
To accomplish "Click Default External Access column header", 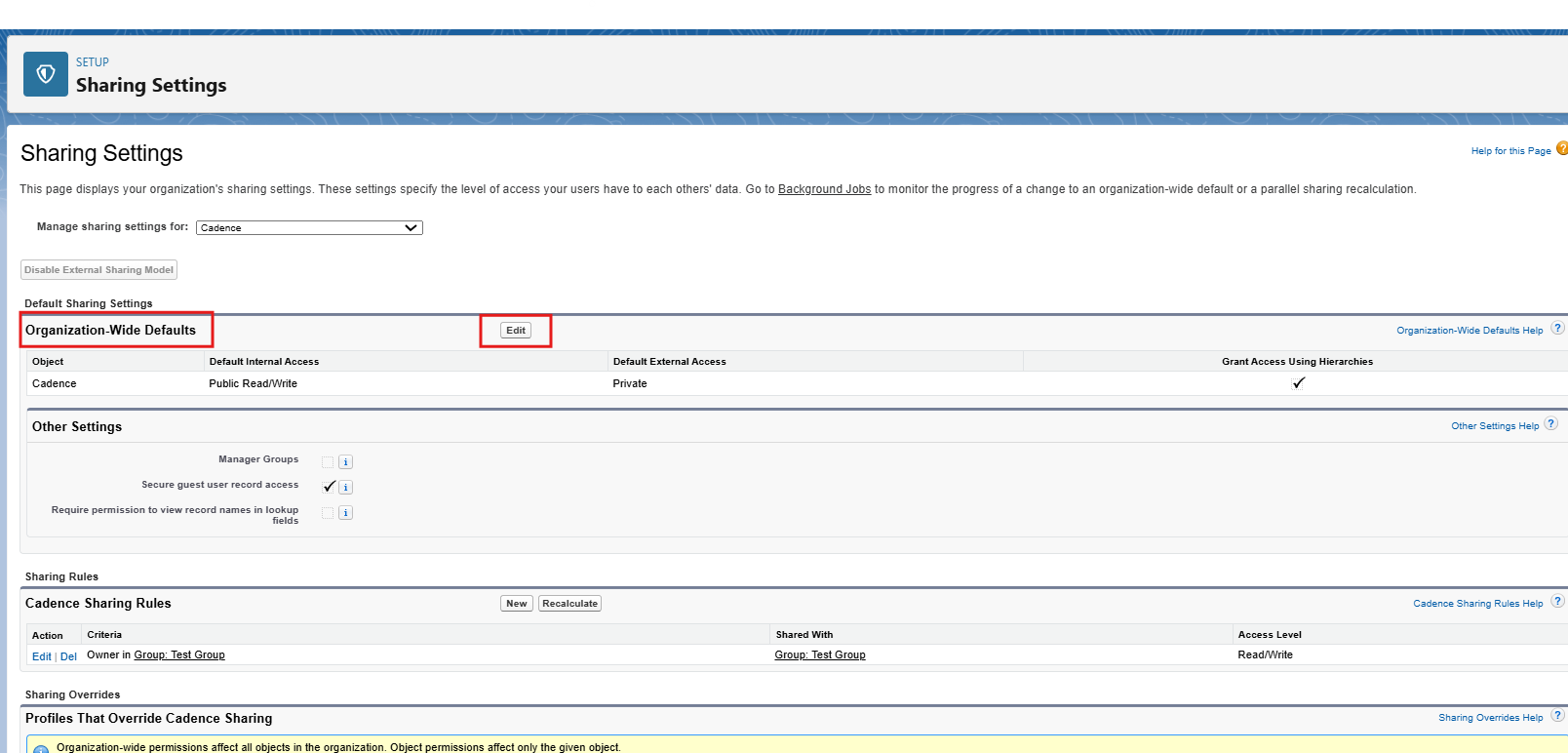I will pos(669,361).
